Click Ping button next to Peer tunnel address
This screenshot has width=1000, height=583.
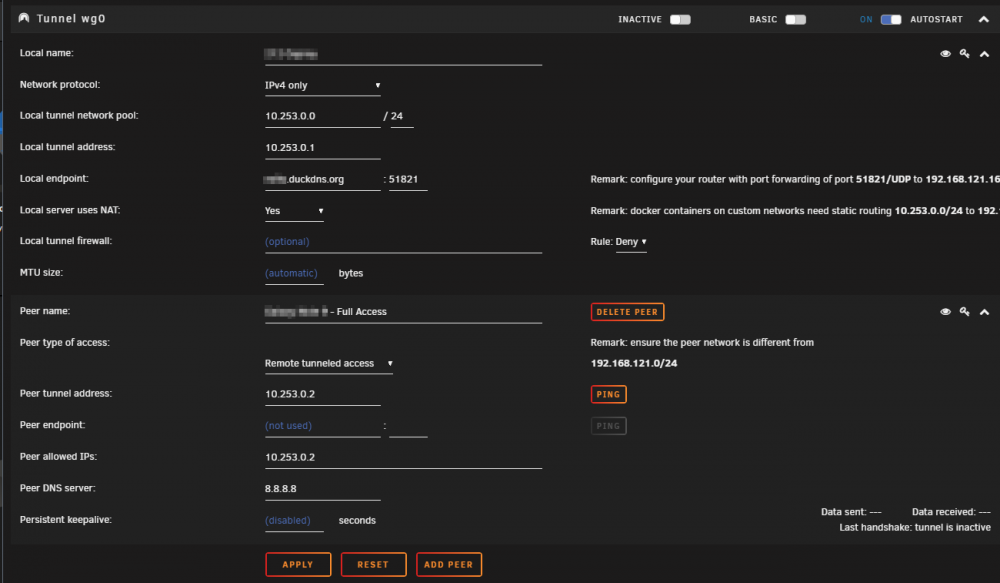pyautogui.click(x=608, y=395)
